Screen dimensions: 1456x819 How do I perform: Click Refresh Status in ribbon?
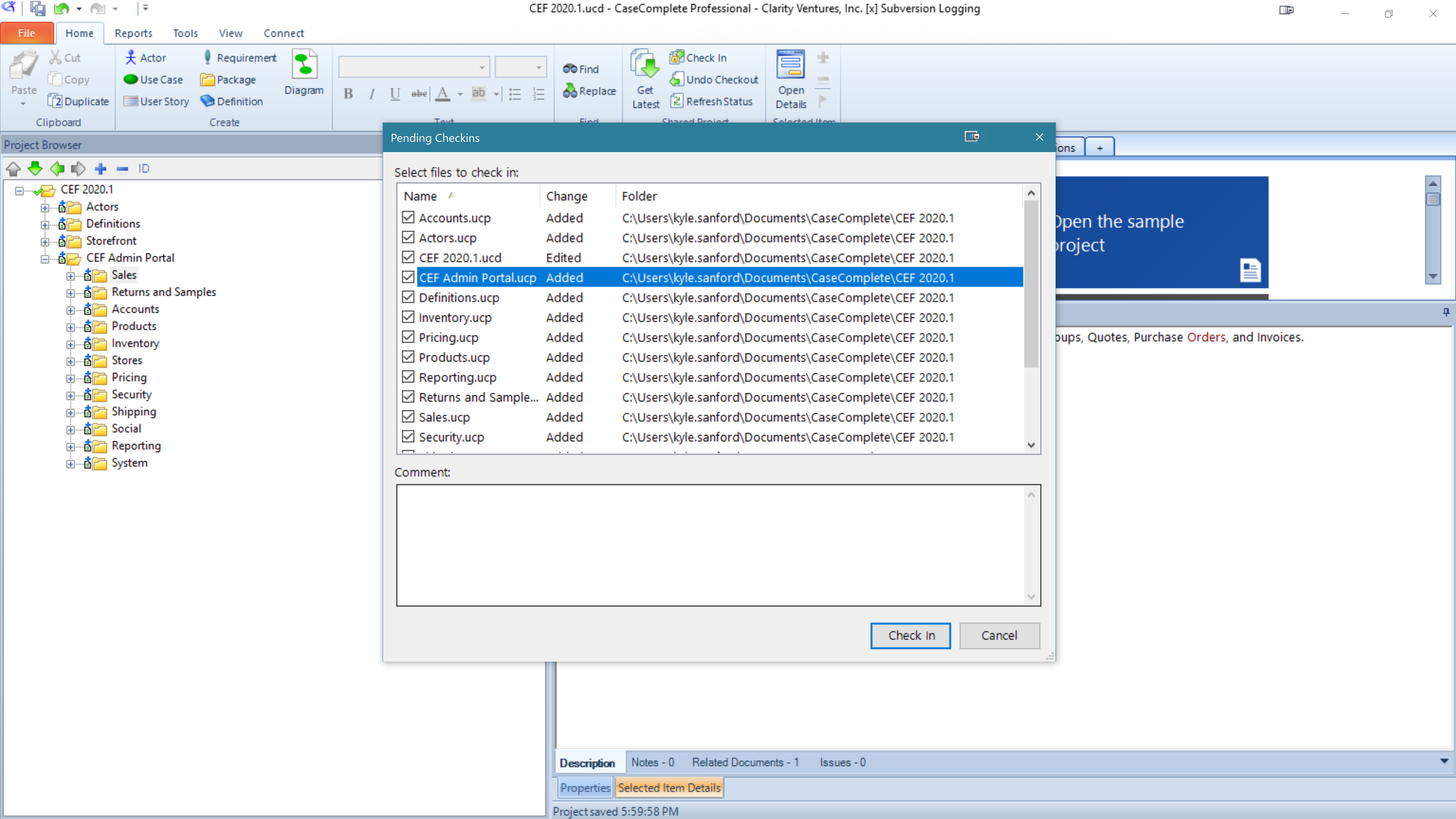(712, 101)
